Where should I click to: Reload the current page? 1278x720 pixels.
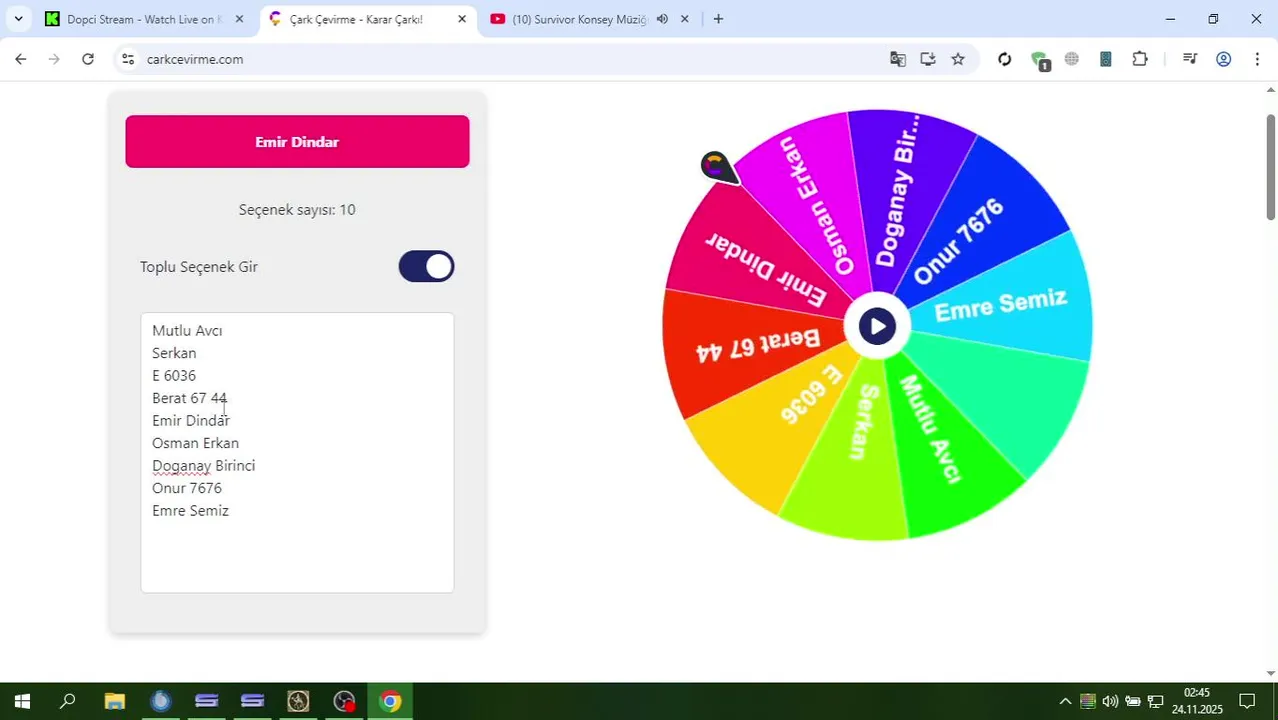pos(88,59)
